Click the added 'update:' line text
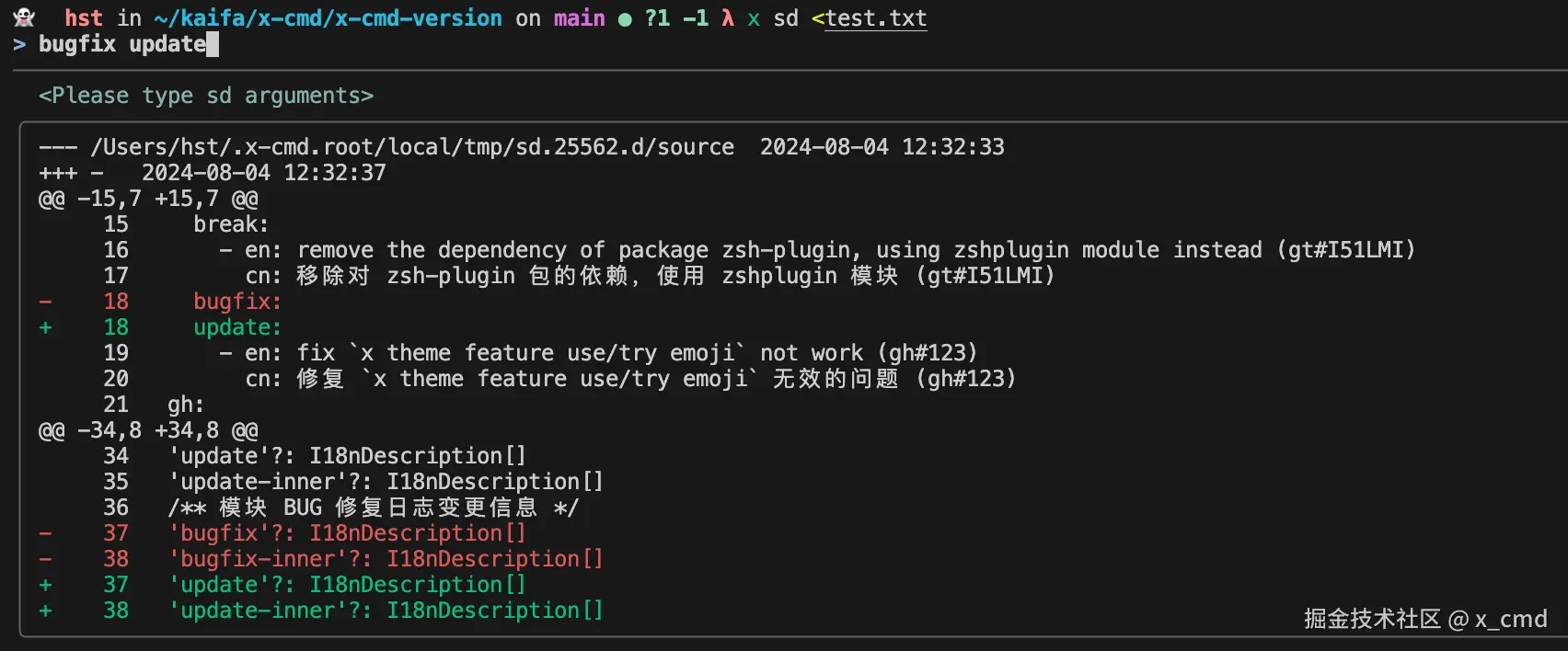 pos(237,327)
